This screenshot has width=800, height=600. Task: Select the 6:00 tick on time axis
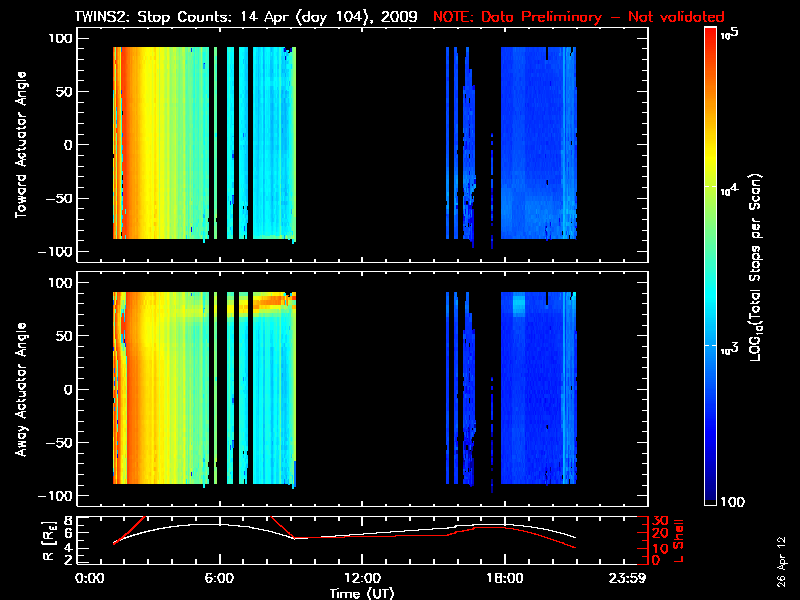pos(219,579)
